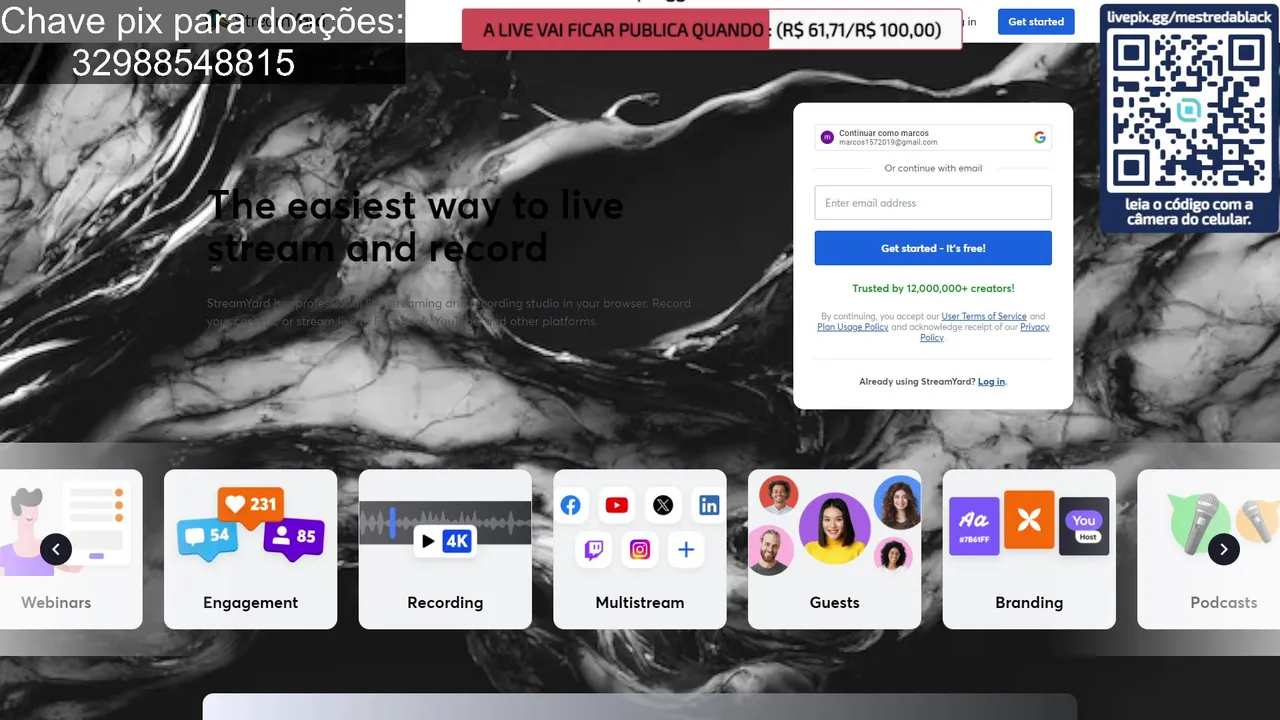
Task: Click the orange X logo tile in Branding
Action: [1029, 519]
